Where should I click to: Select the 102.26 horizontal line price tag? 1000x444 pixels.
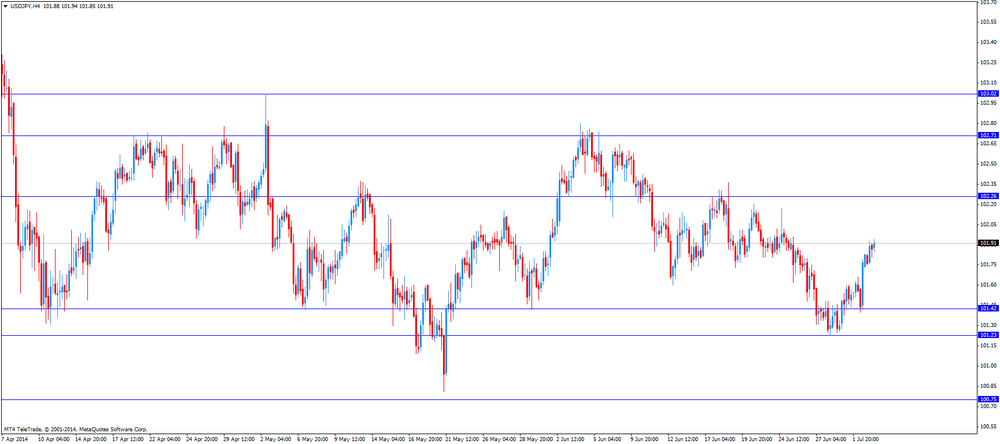[988, 196]
